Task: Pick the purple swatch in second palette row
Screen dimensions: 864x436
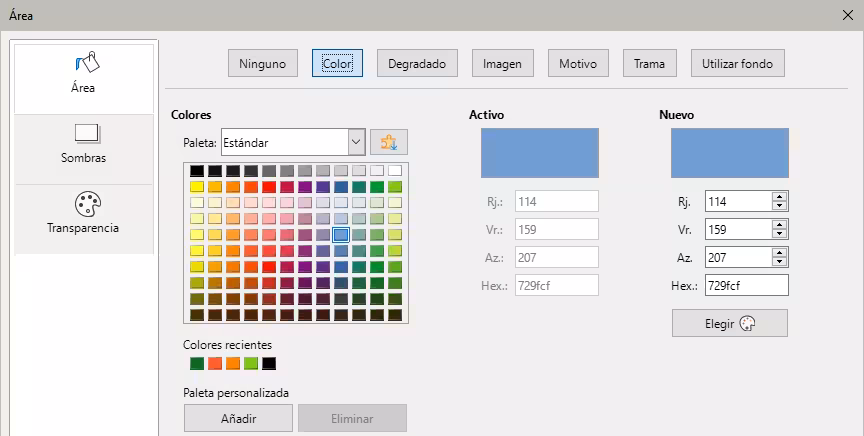Action: (305, 187)
